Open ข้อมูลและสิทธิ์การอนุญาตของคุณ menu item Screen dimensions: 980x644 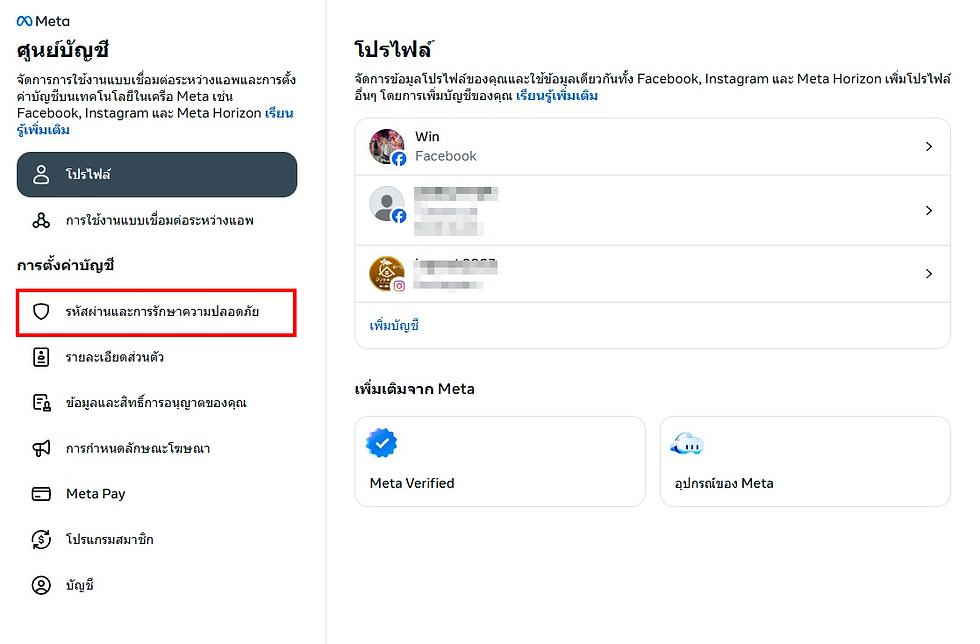click(156, 403)
